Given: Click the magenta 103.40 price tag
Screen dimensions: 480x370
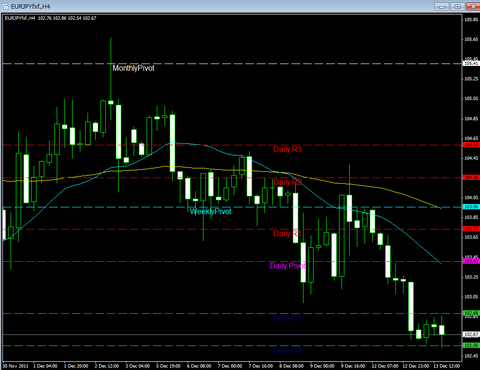Looking at the screenshot, I should click(471, 261).
